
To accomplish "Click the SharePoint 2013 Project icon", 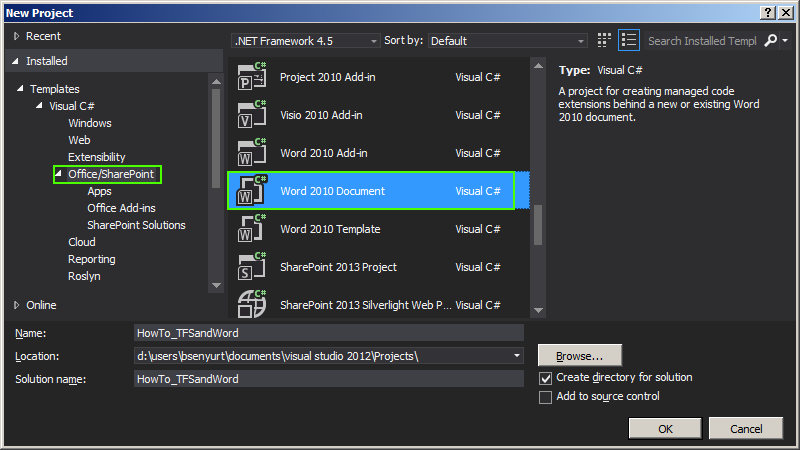I will [x=251, y=267].
